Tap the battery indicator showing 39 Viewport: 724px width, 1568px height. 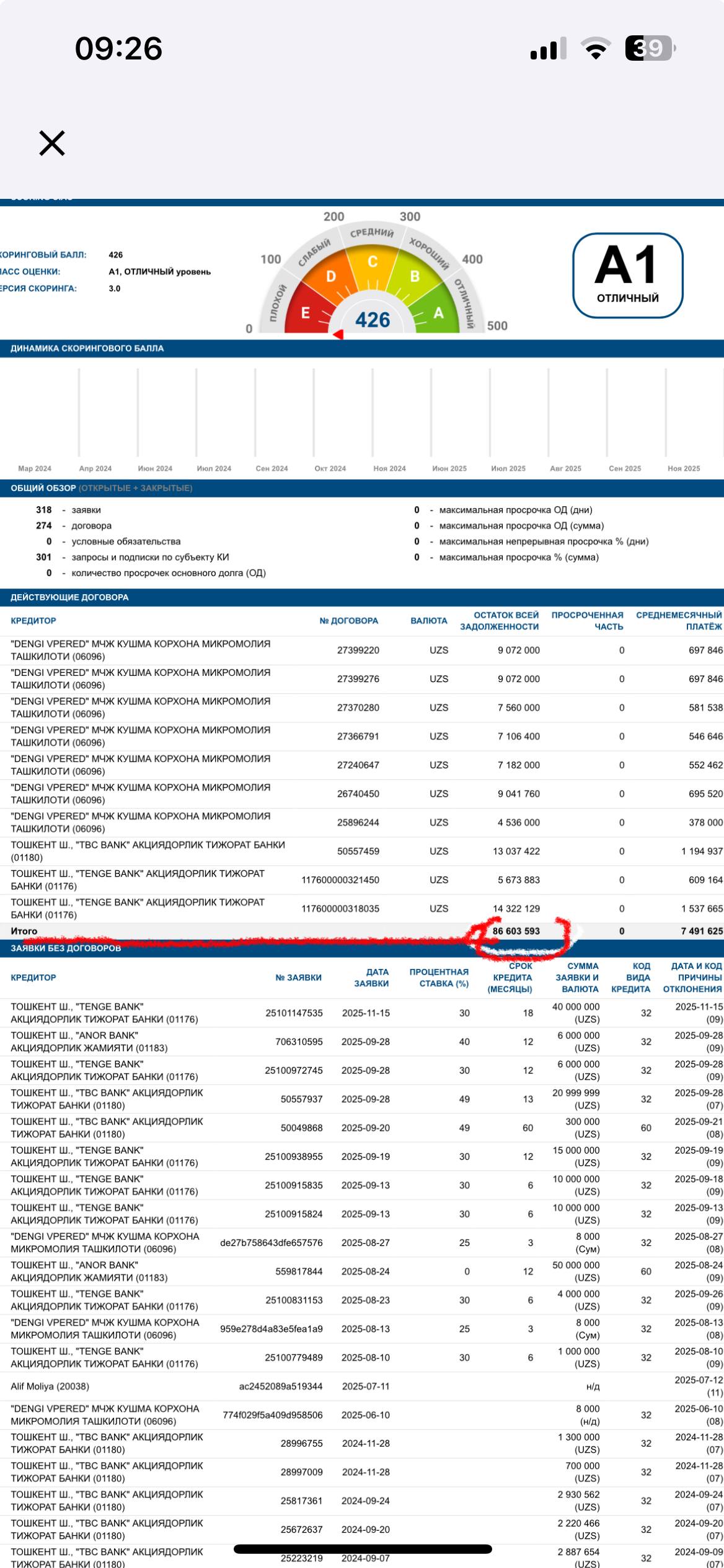point(649,48)
